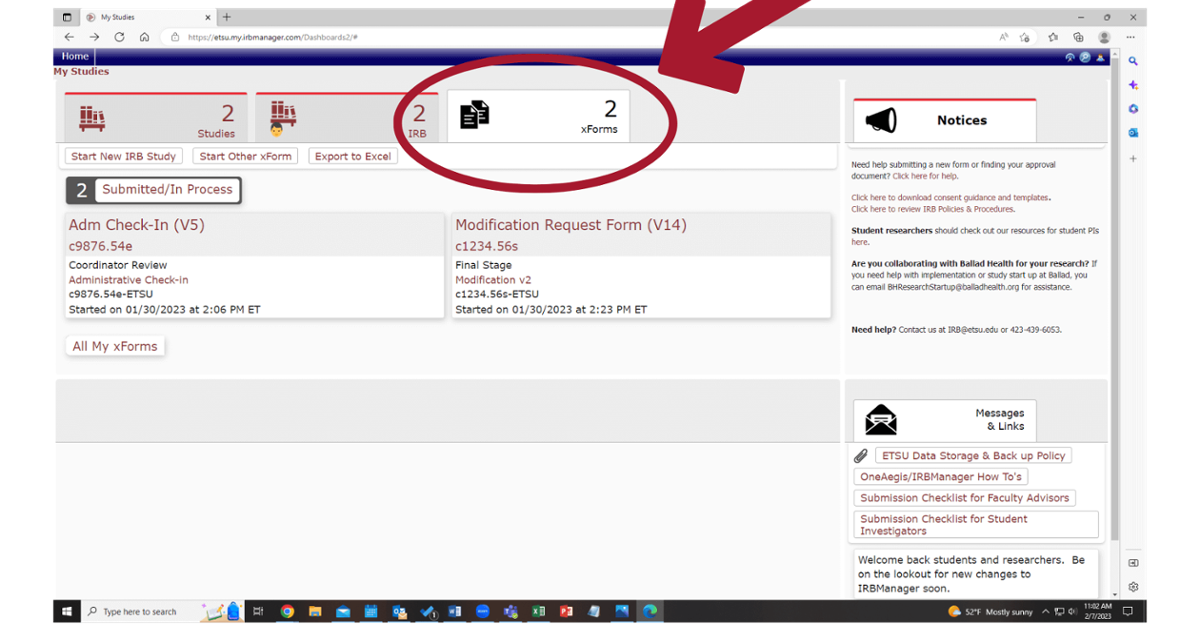1200x630 pixels.
Task: Switch to the IRB tile tab
Action: click(346, 119)
